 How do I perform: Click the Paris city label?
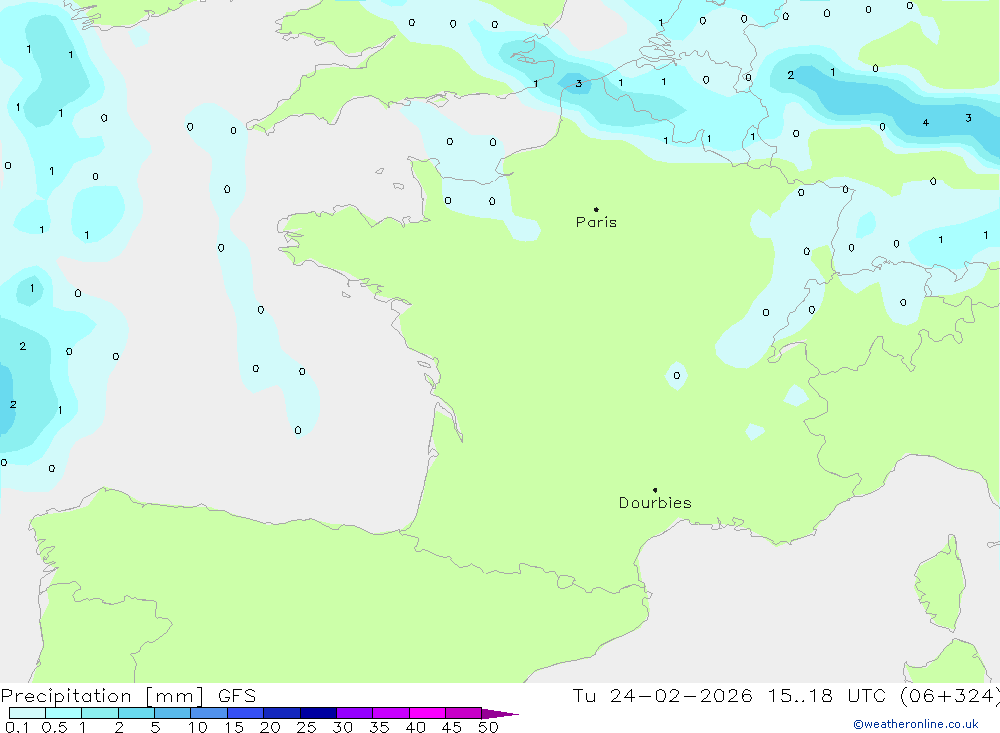point(596,222)
